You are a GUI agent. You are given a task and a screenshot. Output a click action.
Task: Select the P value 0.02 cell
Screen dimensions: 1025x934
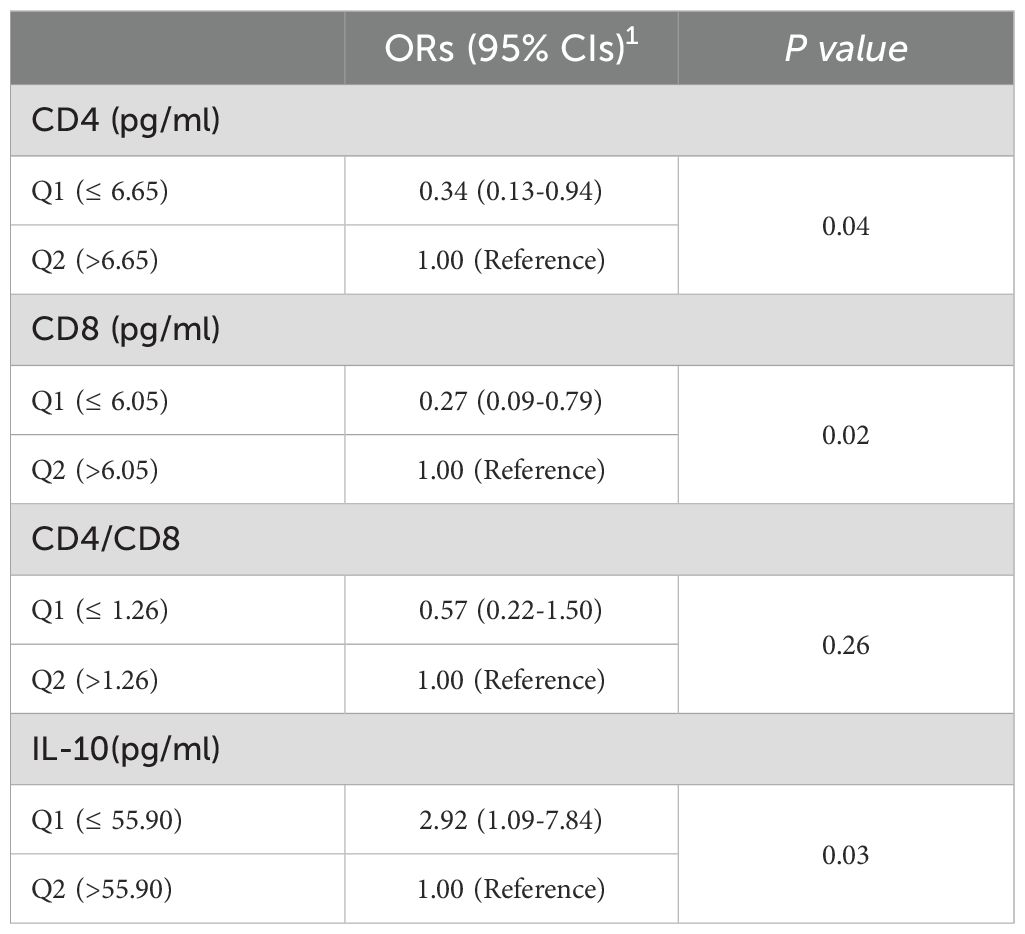coord(845,435)
